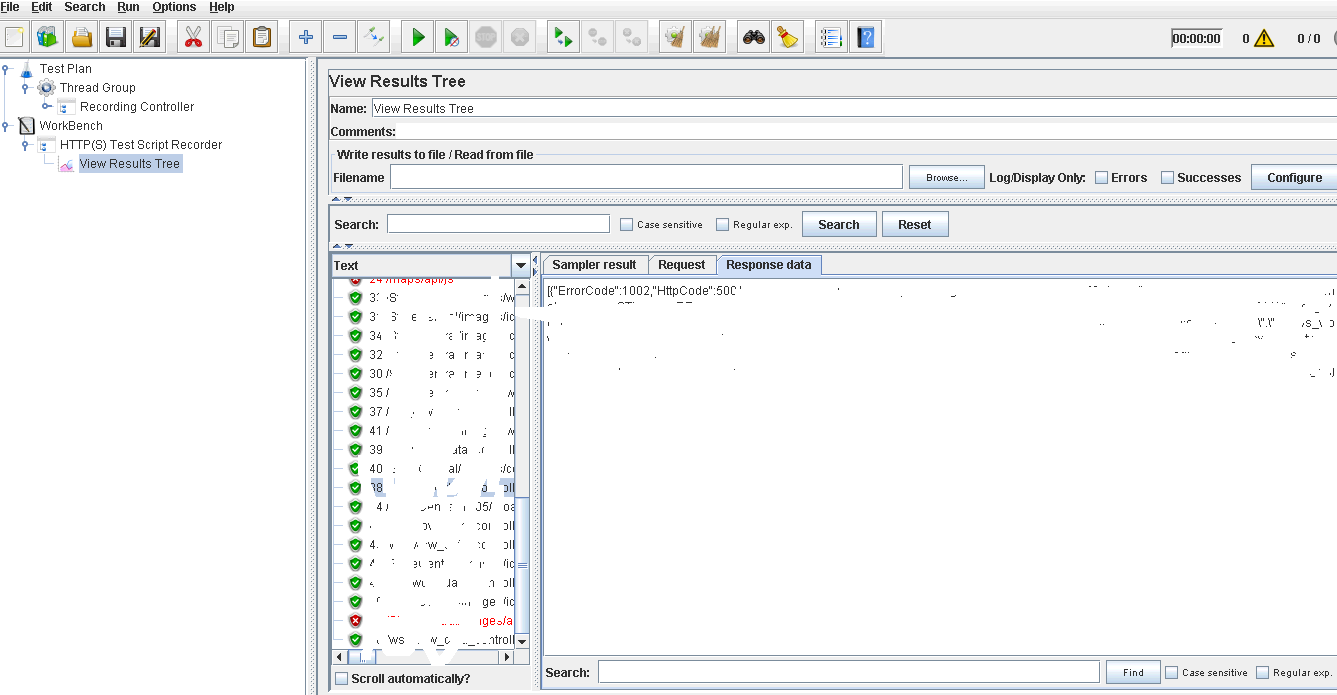Click the binoculars Search icon
The height and width of the screenshot is (695, 1337).
pos(753,38)
